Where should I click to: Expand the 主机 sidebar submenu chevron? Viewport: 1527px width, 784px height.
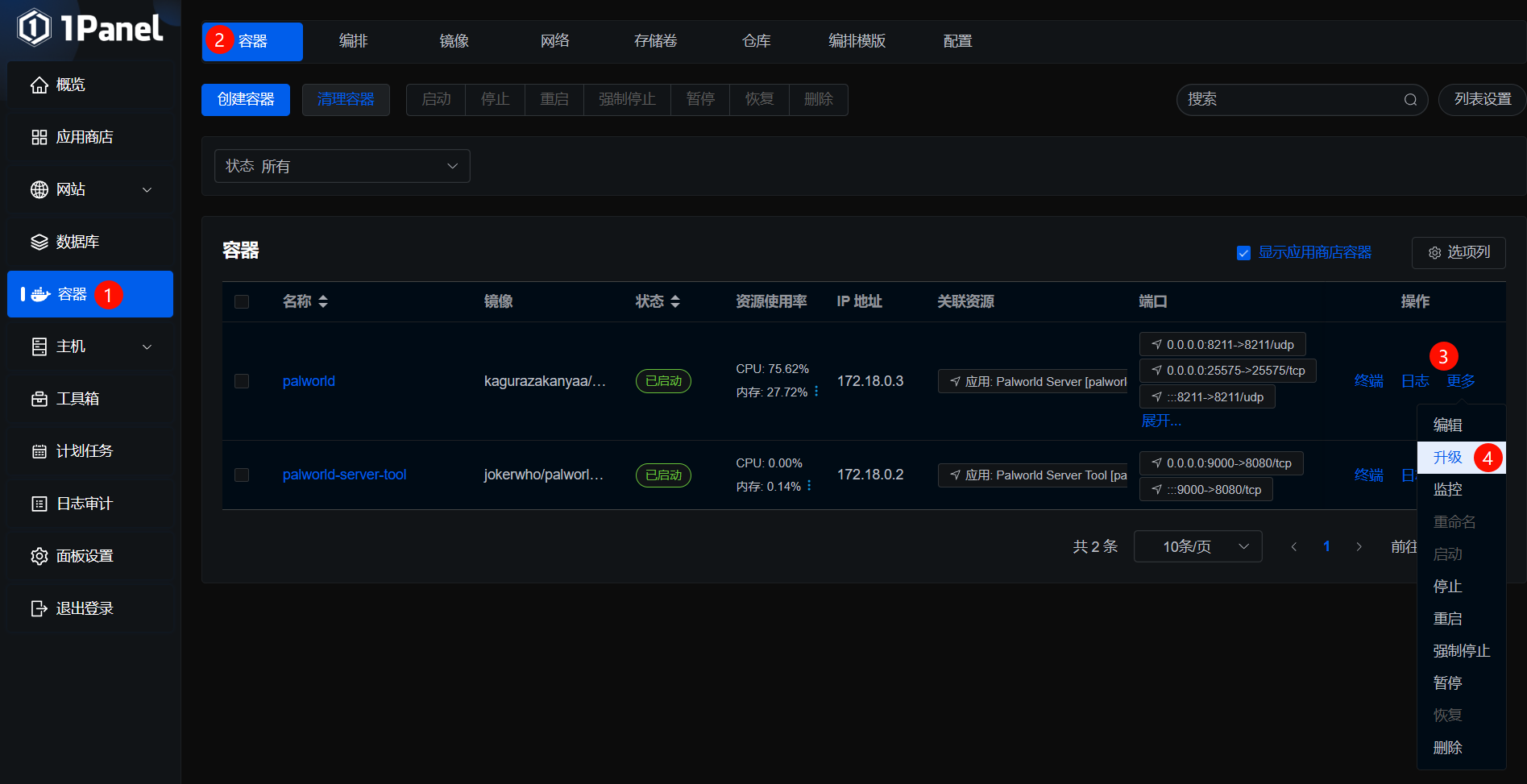pos(147,346)
